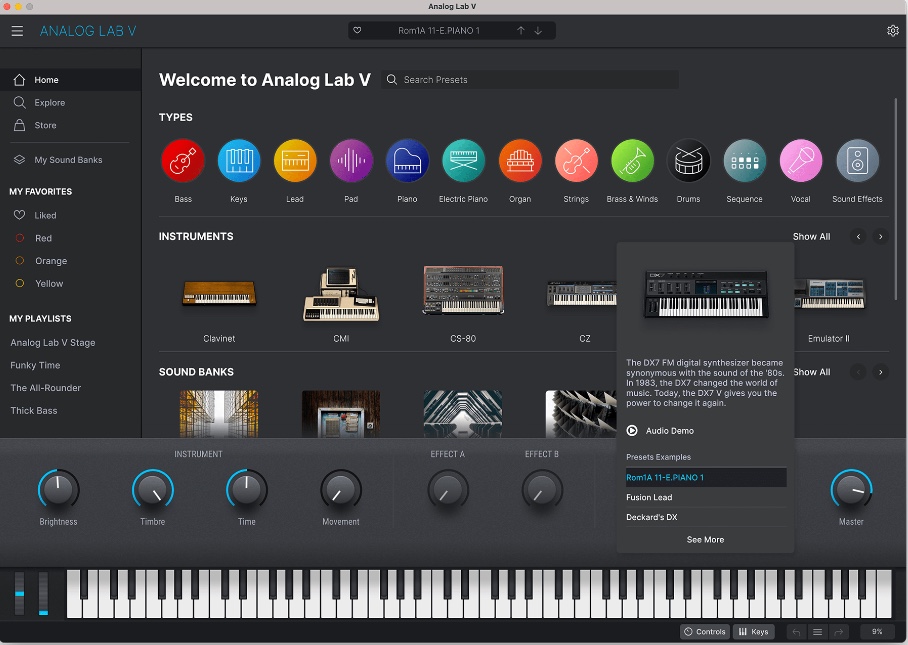Click the redo arrow in bottom bar
The image size is (908, 645).
click(x=839, y=632)
